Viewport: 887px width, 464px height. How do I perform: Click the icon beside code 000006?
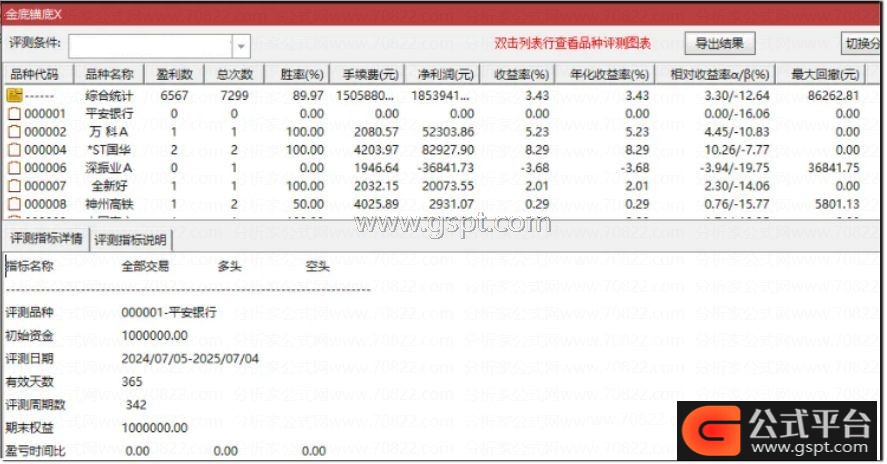coord(15,168)
